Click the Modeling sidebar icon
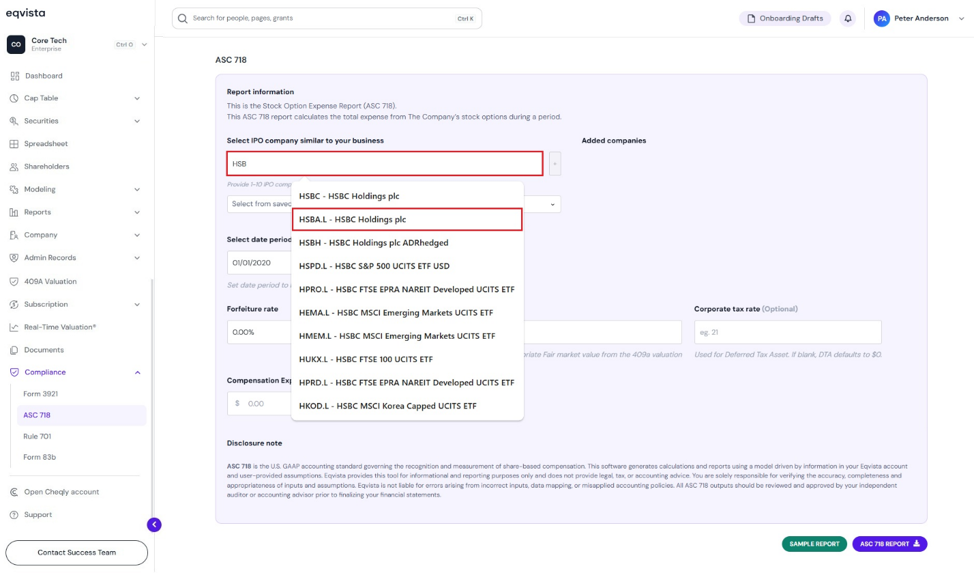This screenshot has height=573, width=974. 14,190
